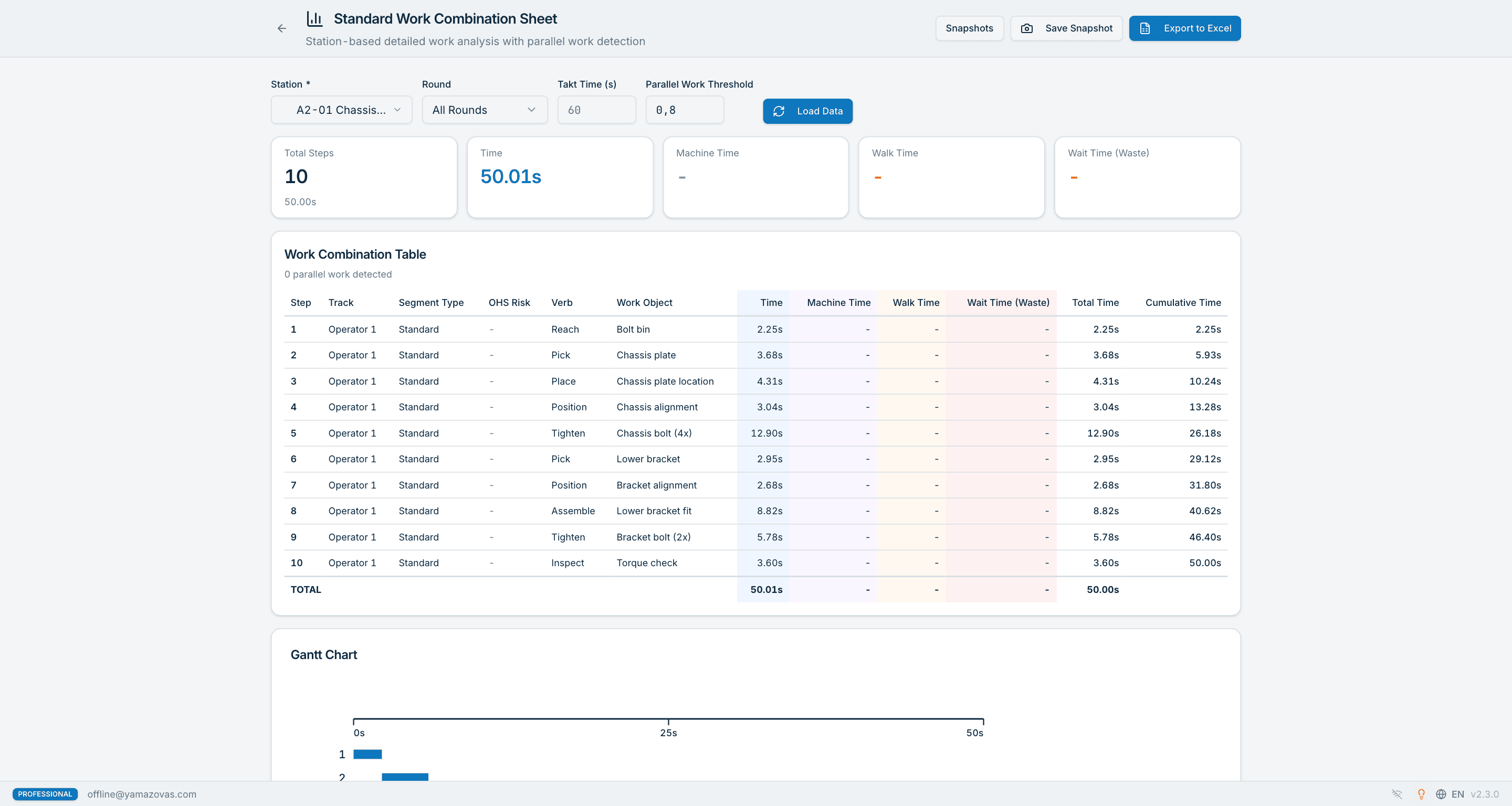
Task: Click the 'Lower bracket fit' cell
Action: (654, 511)
